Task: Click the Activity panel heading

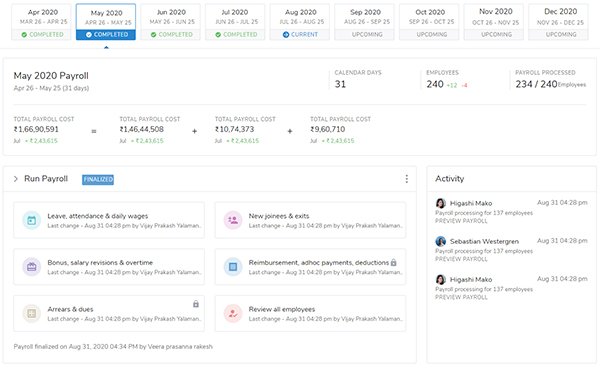Action: [450, 179]
